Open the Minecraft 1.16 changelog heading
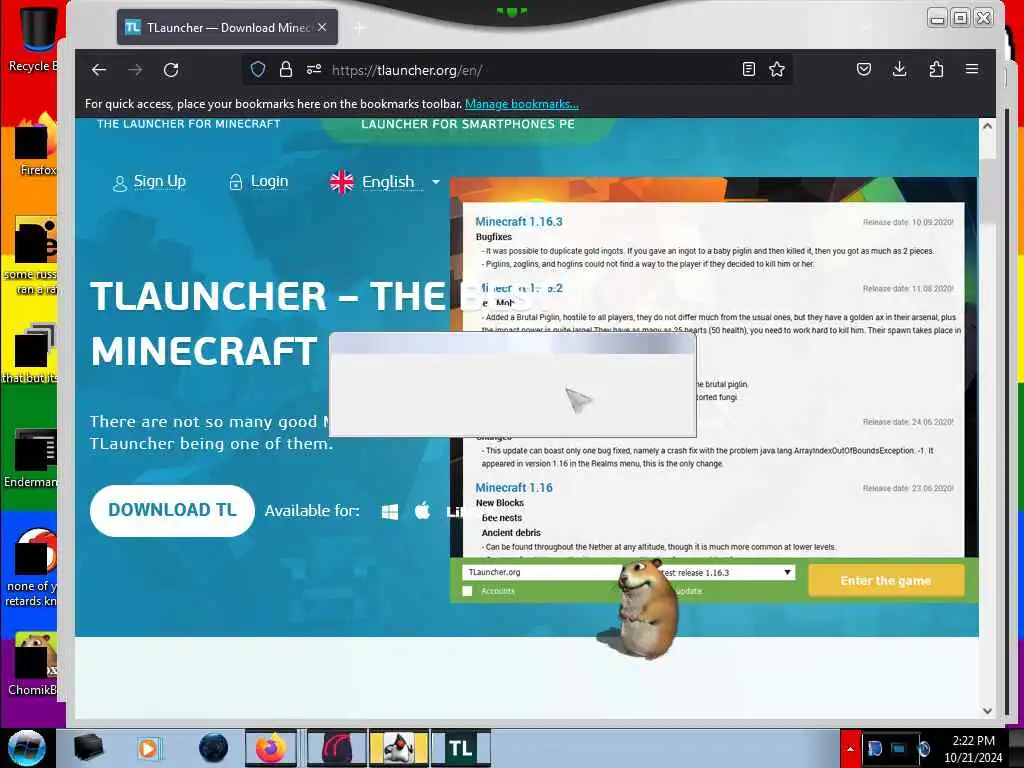 514,487
